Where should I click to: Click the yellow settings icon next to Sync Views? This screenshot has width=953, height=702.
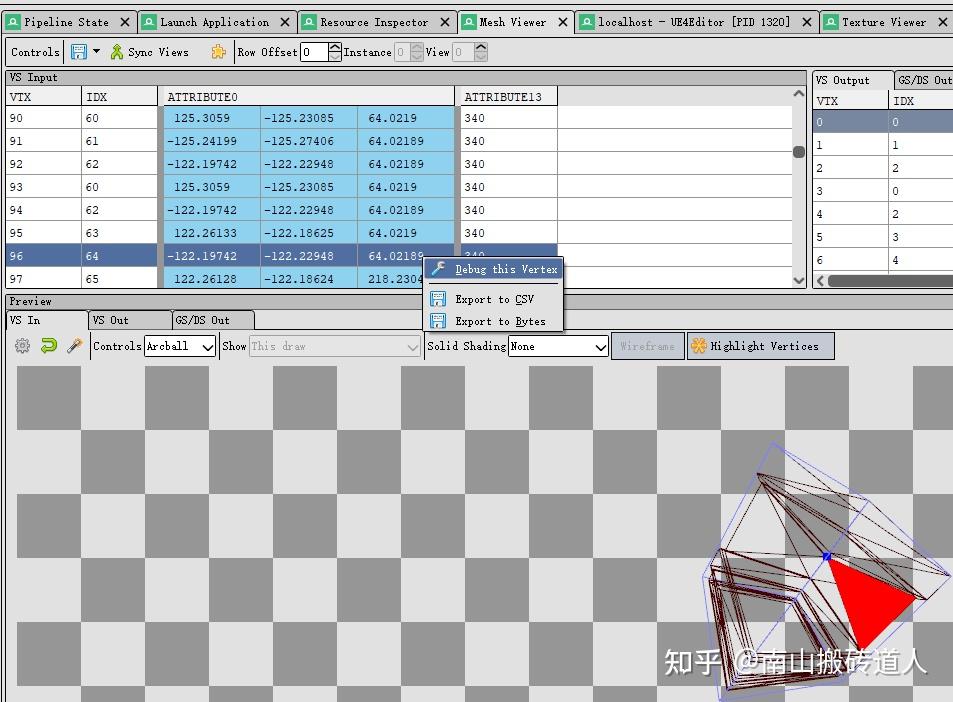click(x=219, y=52)
